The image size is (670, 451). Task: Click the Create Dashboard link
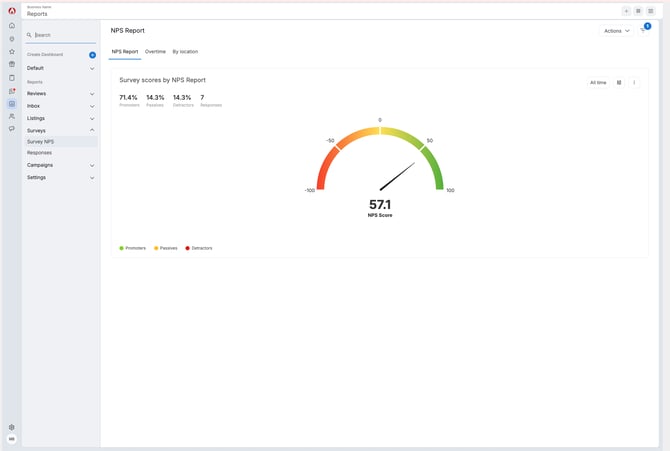pos(45,55)
